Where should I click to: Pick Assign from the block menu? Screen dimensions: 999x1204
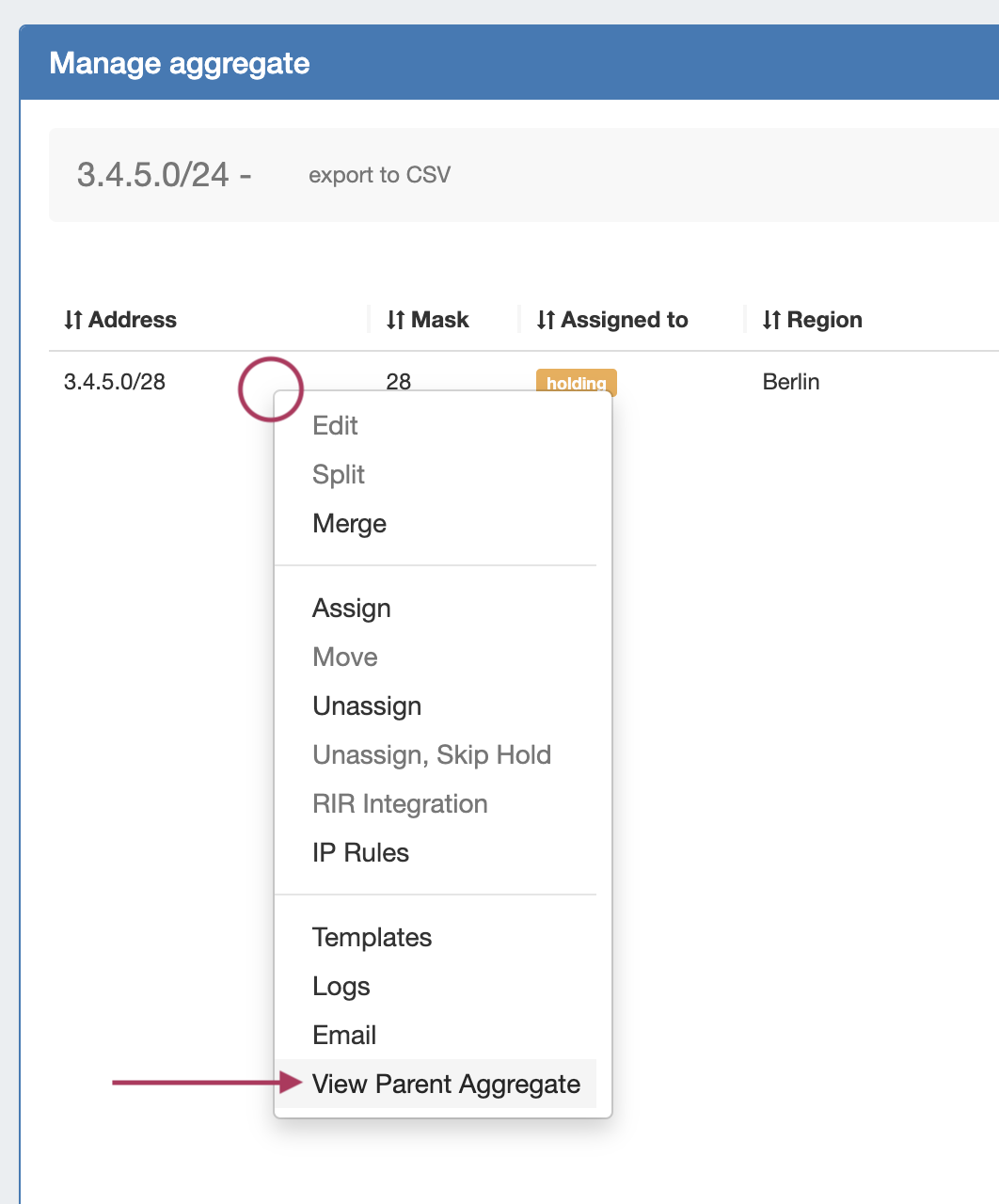[x=351, y=609]
